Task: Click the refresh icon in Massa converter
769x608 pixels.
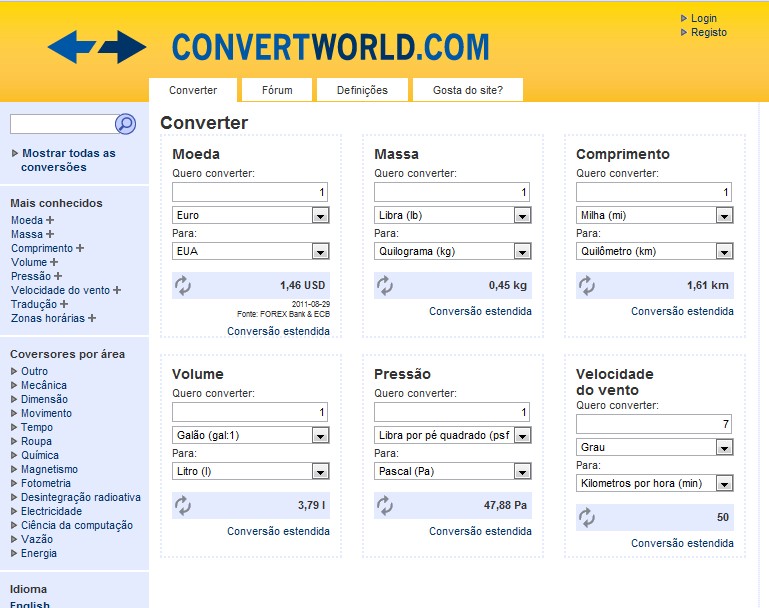Action: (385, 286)
